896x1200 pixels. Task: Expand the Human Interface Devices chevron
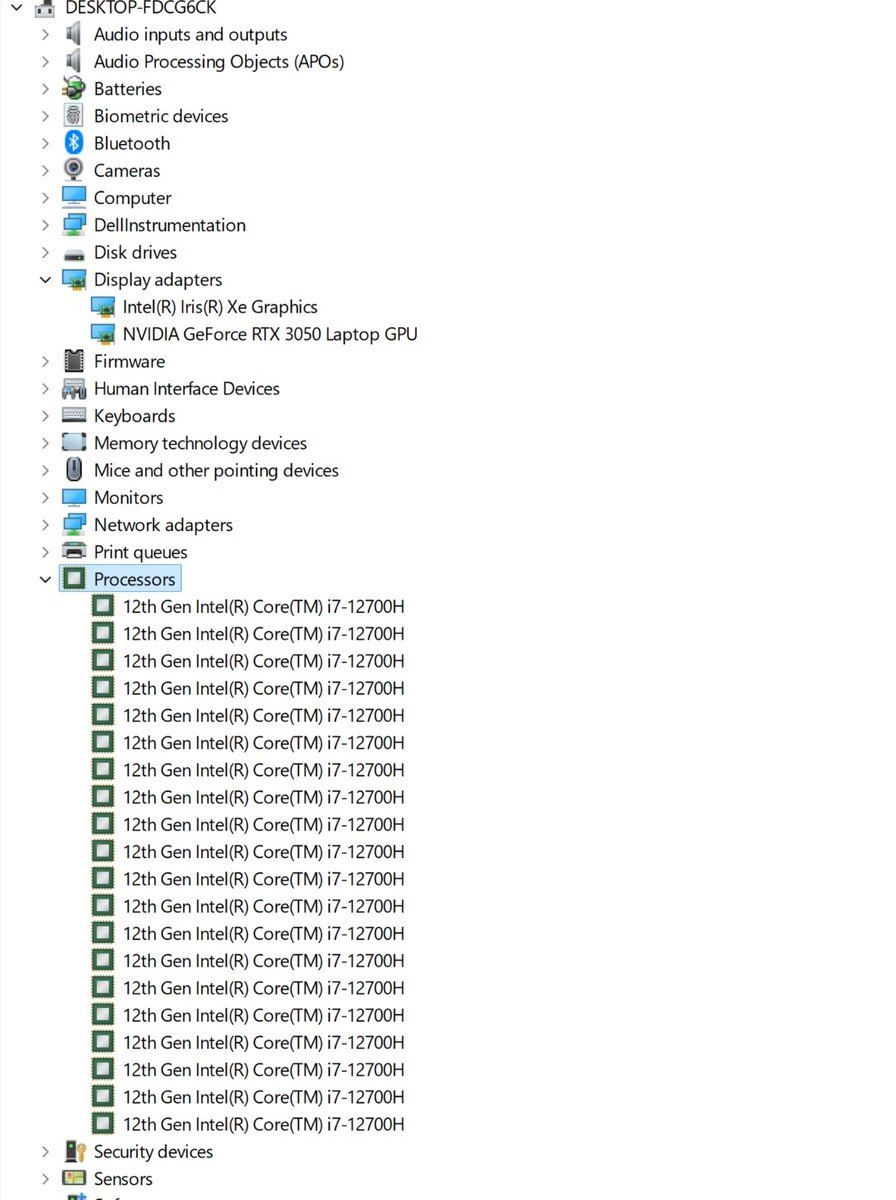pos(45,389)
